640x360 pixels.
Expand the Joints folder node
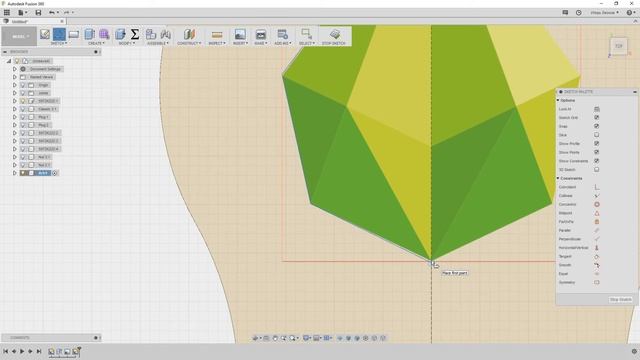[15, 93]
